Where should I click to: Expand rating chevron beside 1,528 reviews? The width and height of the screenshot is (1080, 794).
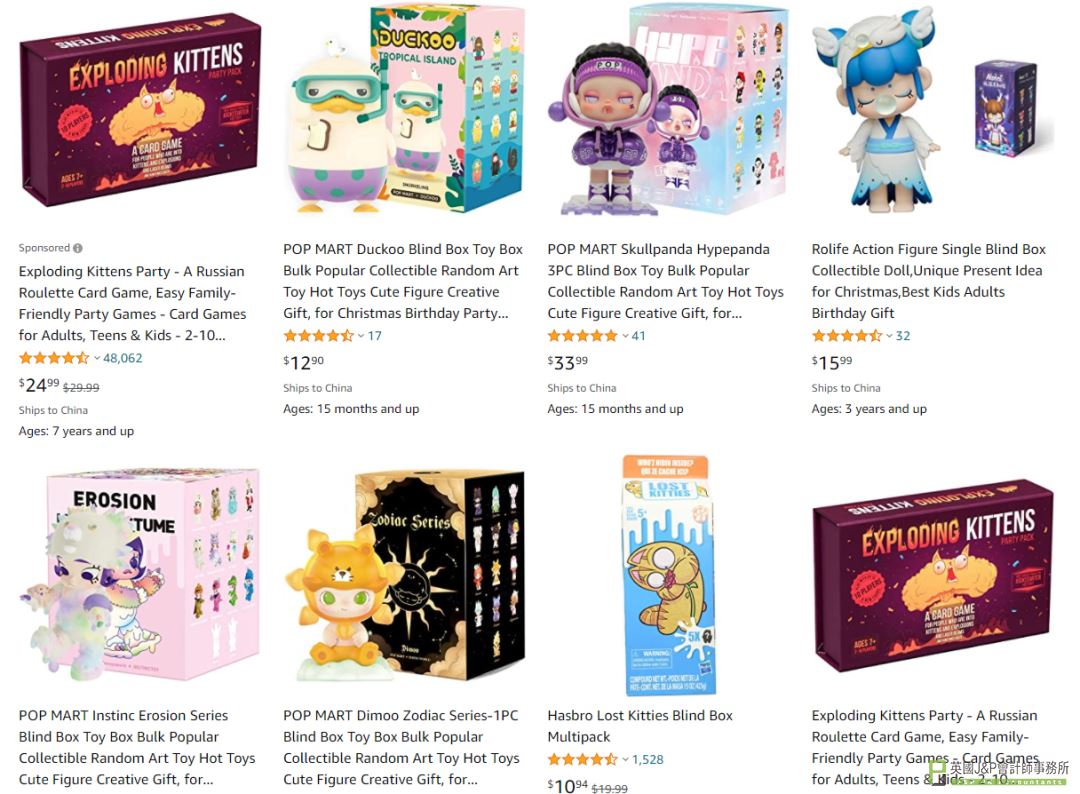pos(625,760)
